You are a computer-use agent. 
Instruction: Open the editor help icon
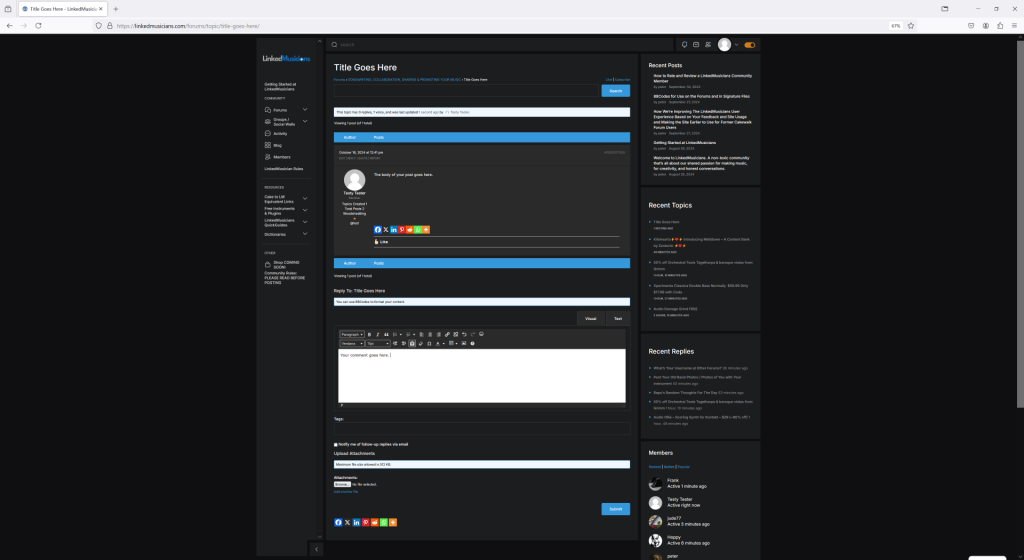(472, 343)
